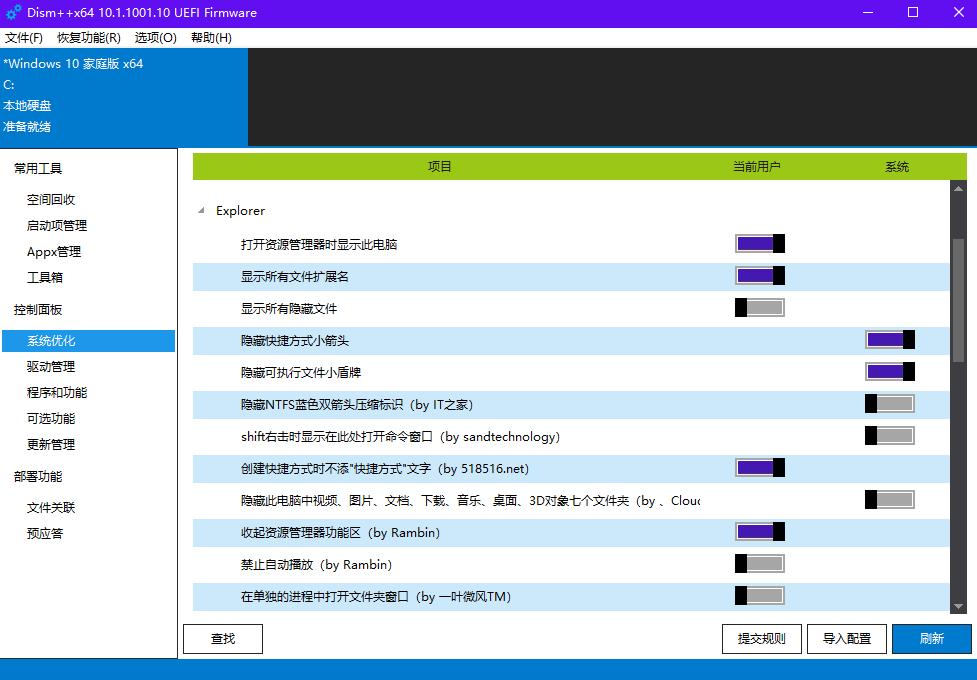The width and height of the screenshot is (977, 680).
Task: Click scrollbar up arrow in settings list
Action: coord(958,188)
